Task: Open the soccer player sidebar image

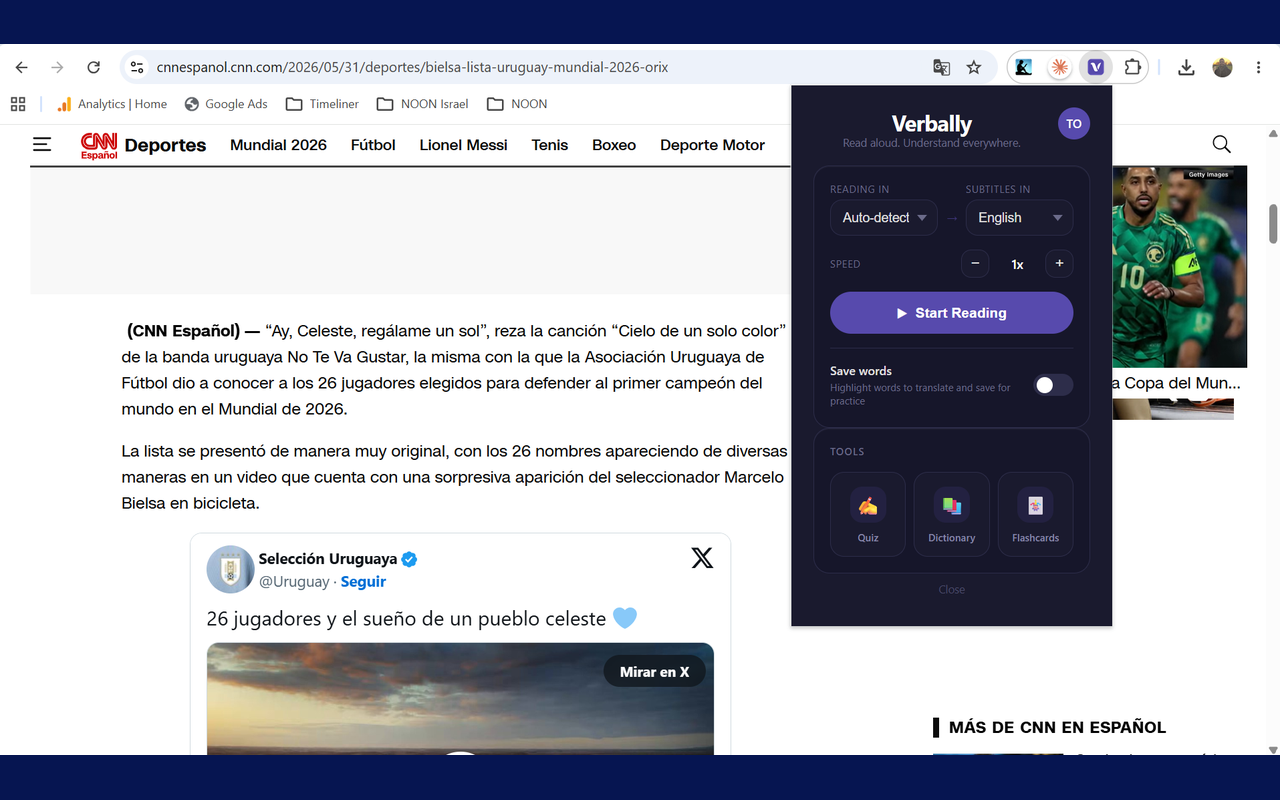Action: pos(1179,267)
